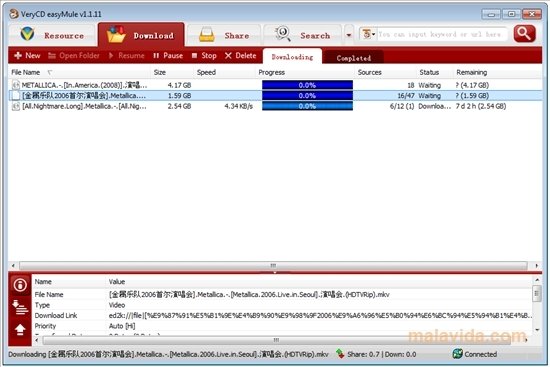
Task: Click the Type Video detail row
Action: click(282, 305)
